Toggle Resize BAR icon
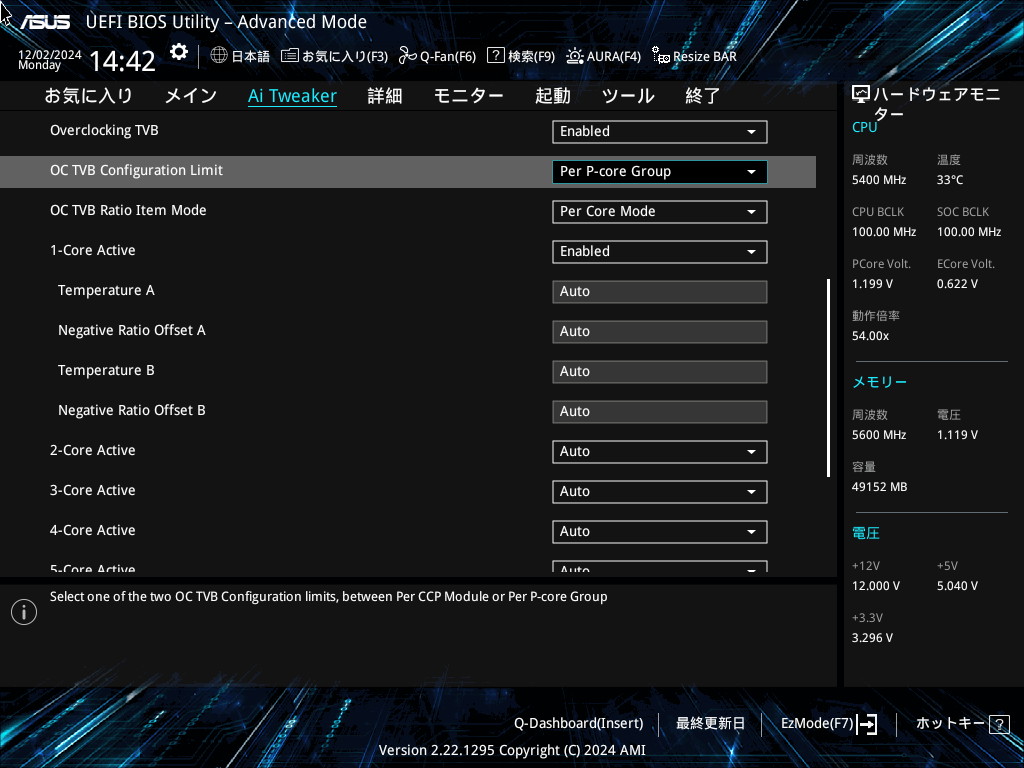The width and height of the screenshot is (1024, 768). (x=661, y=56)
